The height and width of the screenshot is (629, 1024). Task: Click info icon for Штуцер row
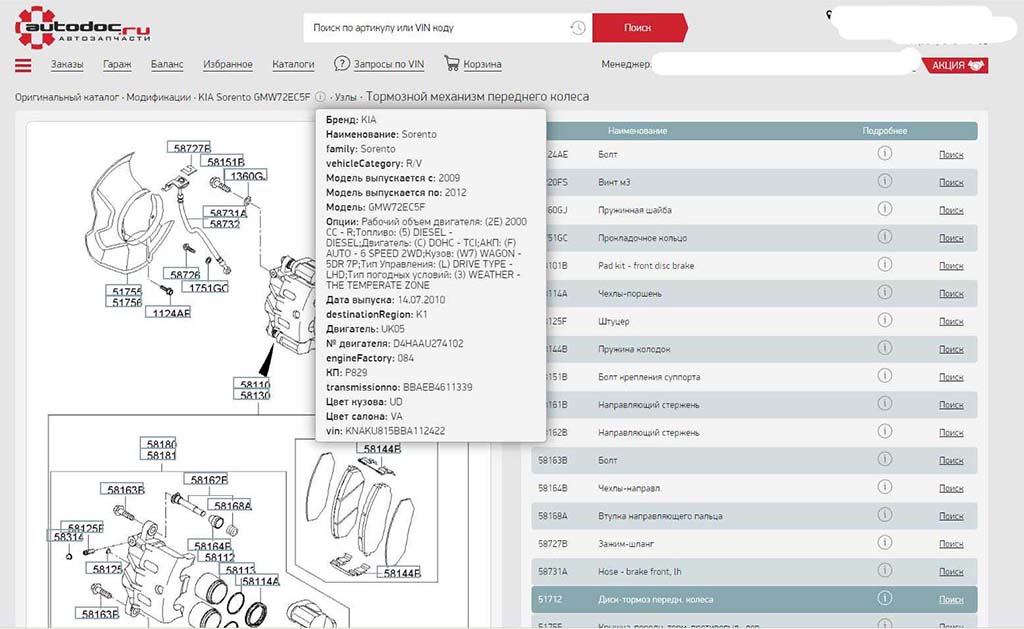click(x=884, y=321)
